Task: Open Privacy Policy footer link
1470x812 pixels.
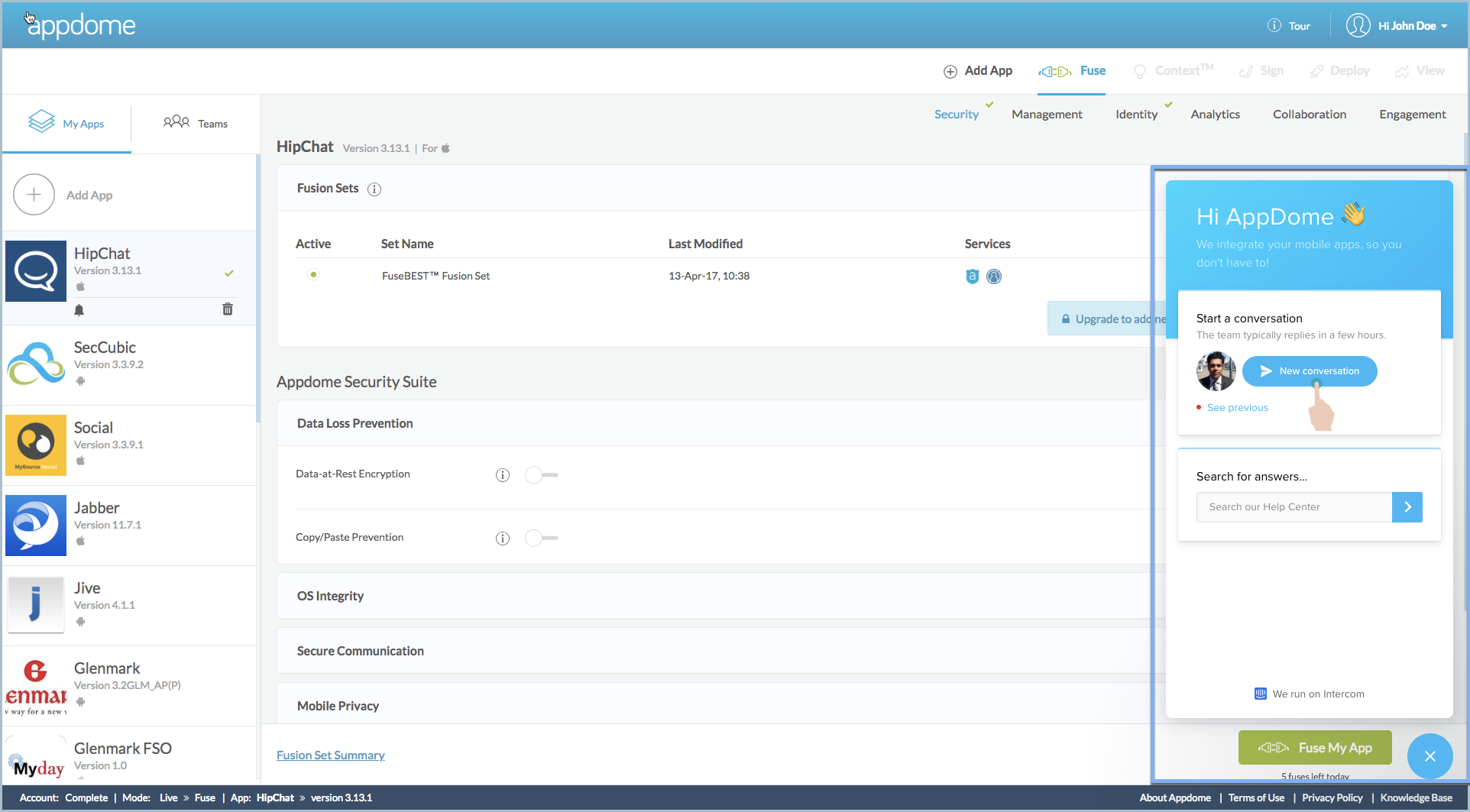Action: (1332, 797)
